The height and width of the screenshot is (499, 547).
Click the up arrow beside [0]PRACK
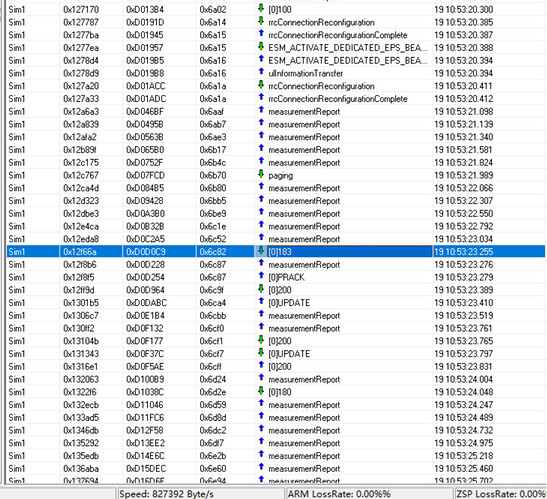261,276
